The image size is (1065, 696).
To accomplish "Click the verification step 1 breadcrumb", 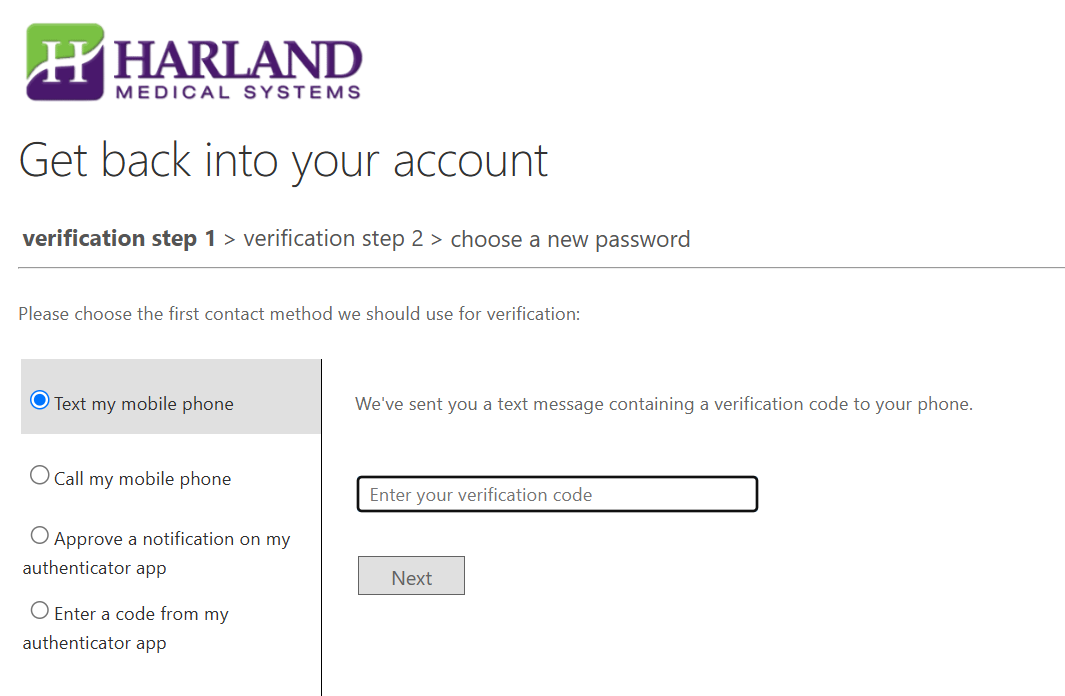I will point(119,239).
